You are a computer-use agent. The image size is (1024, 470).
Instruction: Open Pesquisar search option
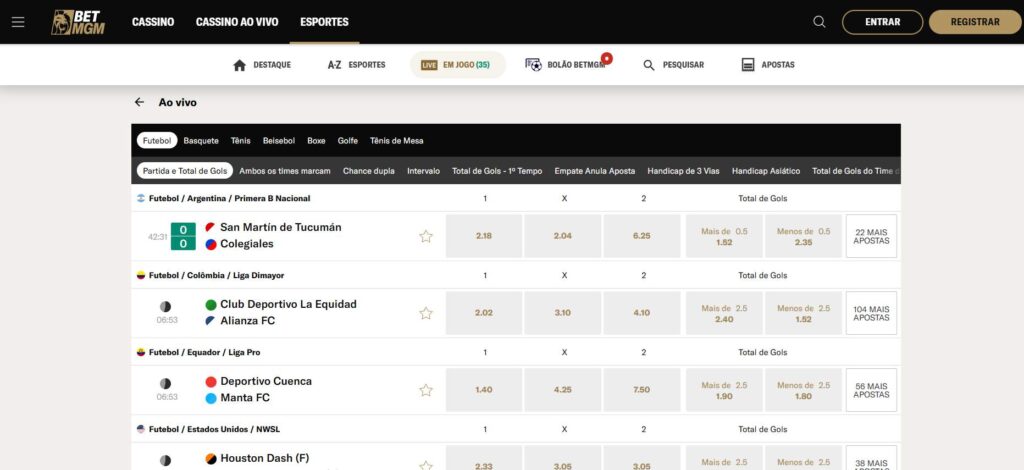point(673,65)
